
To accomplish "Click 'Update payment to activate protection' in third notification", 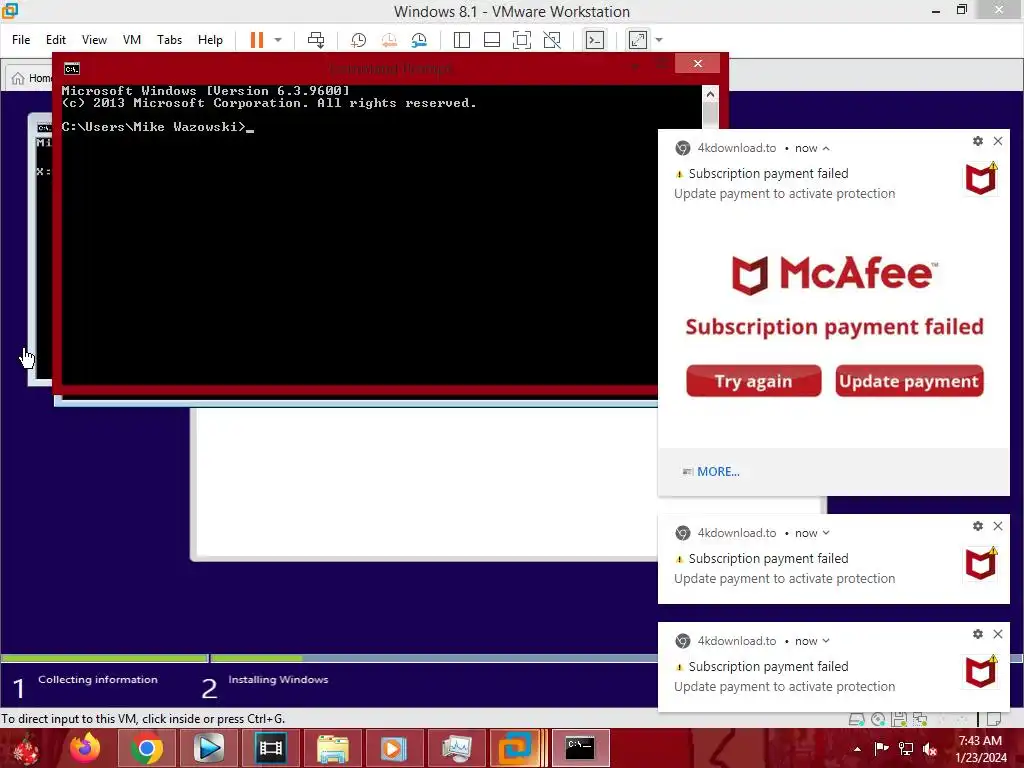I will tap(784, 686).
